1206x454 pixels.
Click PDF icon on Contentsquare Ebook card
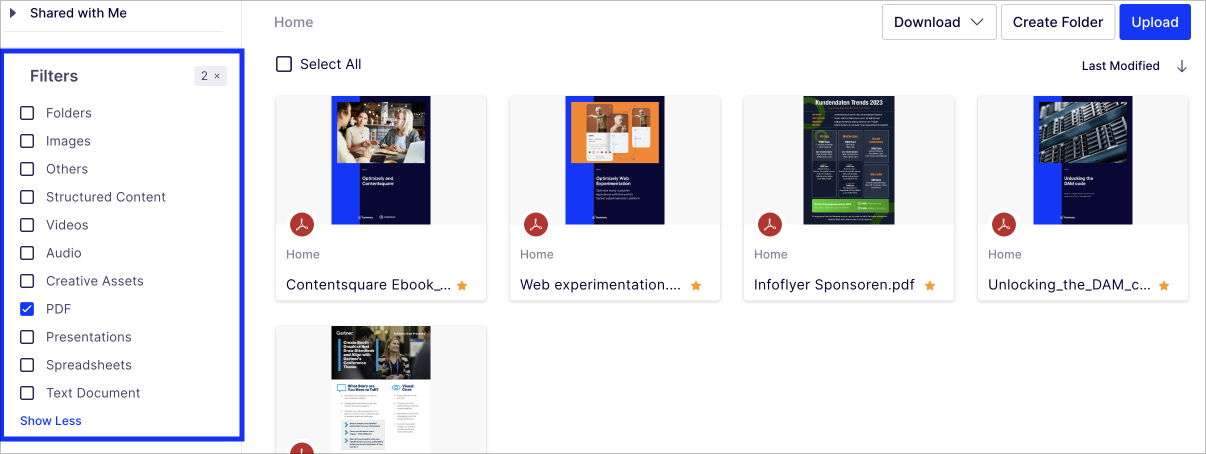click(x=303, y=224)
